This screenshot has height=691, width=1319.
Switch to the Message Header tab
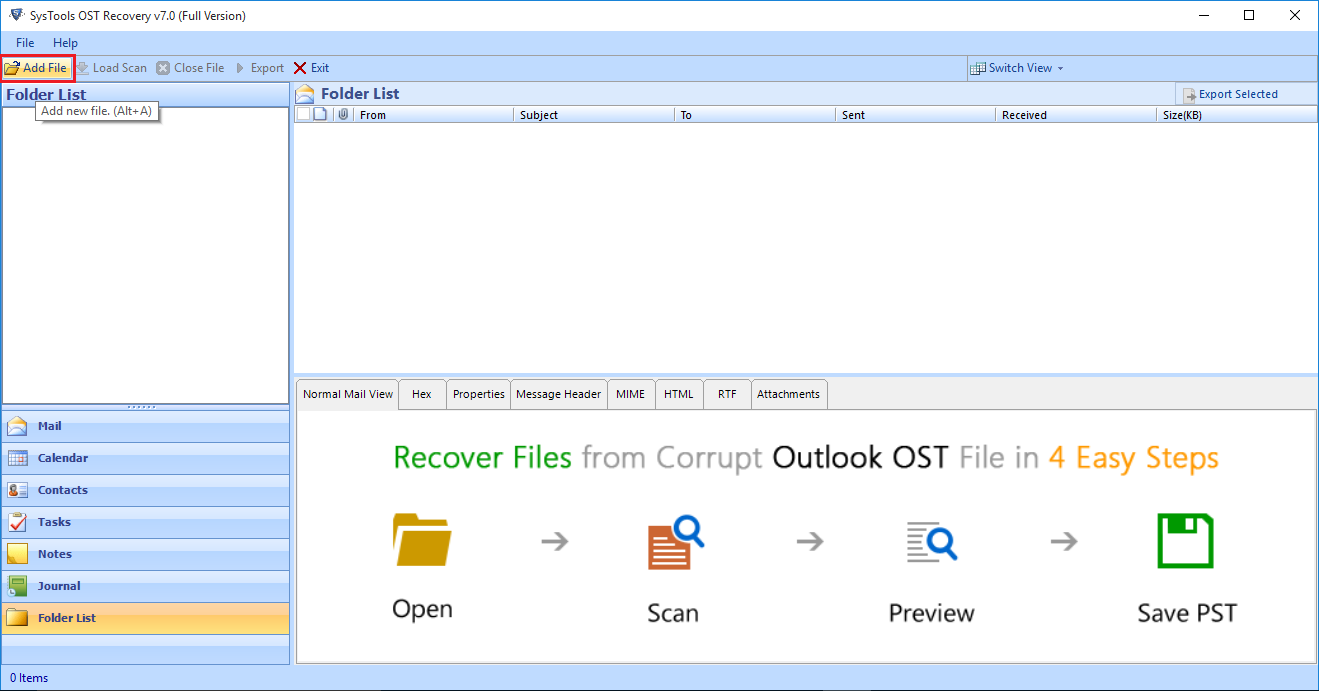click(x=558, y=394)
